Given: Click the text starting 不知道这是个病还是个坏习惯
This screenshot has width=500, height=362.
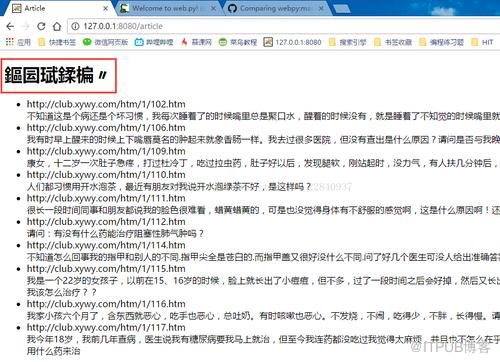Looking at the screenshot, I should point(263,116).
